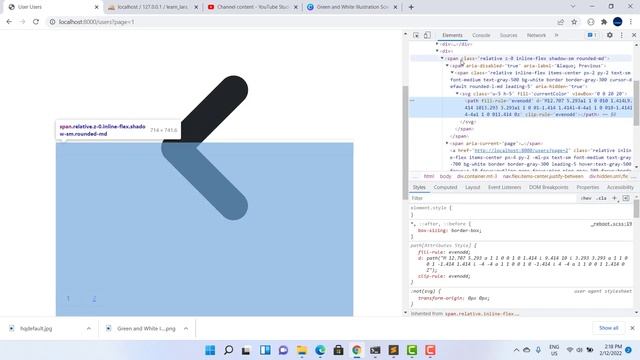Go back in browser history

click(9, 22)
